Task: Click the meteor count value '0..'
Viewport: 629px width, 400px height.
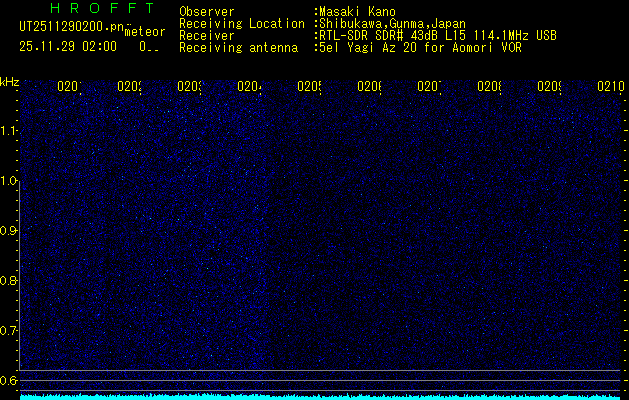Action: coord(149,47)
